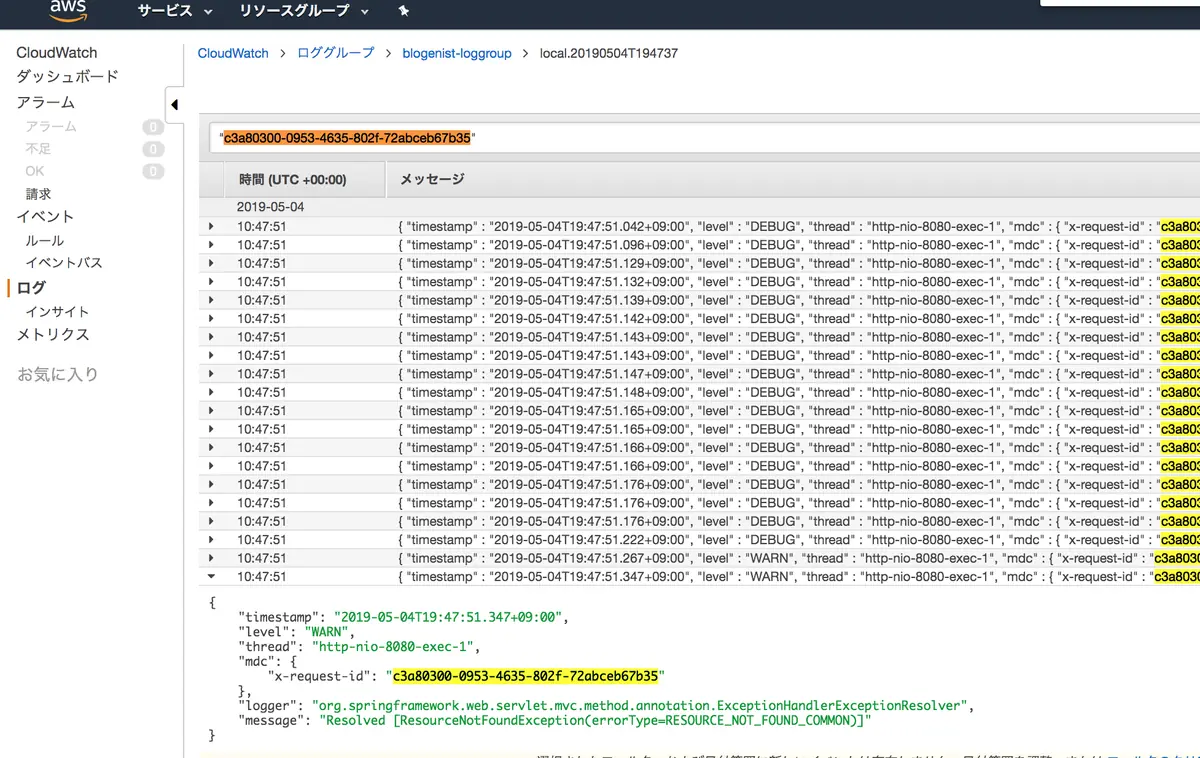Open ルール under イベント in sidebar

coord(45,241)
